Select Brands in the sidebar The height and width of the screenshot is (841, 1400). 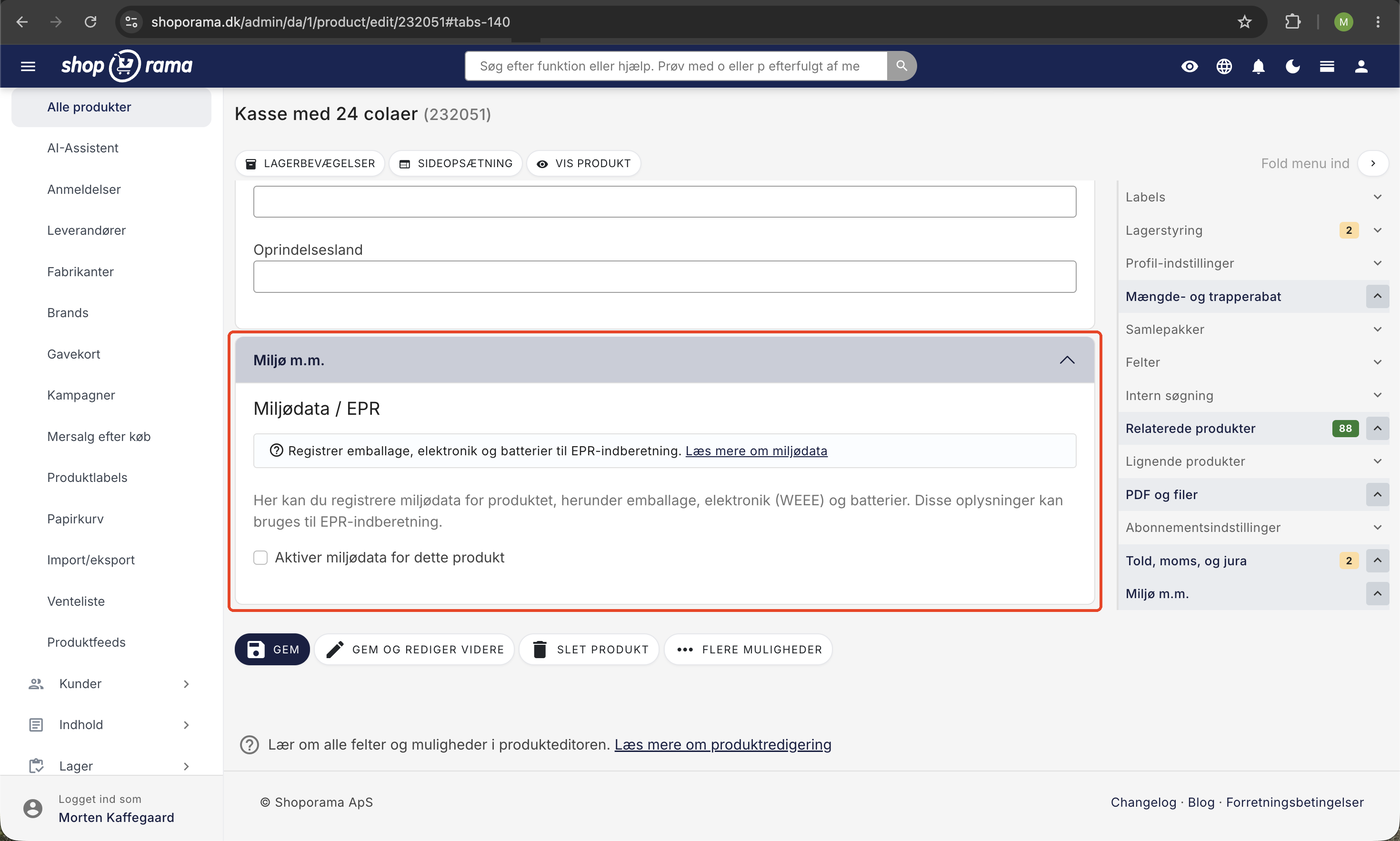point(68,313)
